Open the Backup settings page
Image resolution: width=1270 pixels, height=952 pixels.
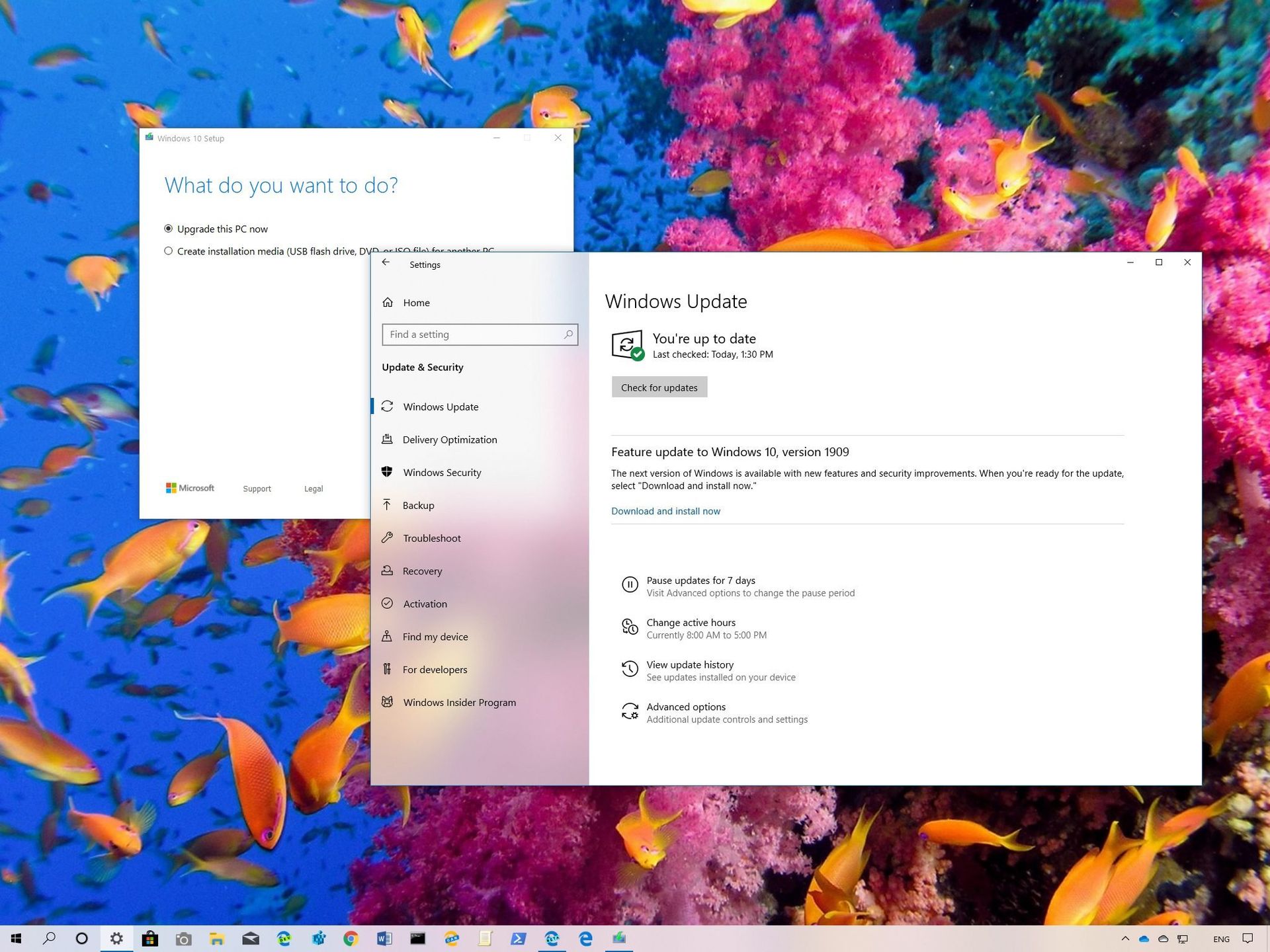(417, 505)
